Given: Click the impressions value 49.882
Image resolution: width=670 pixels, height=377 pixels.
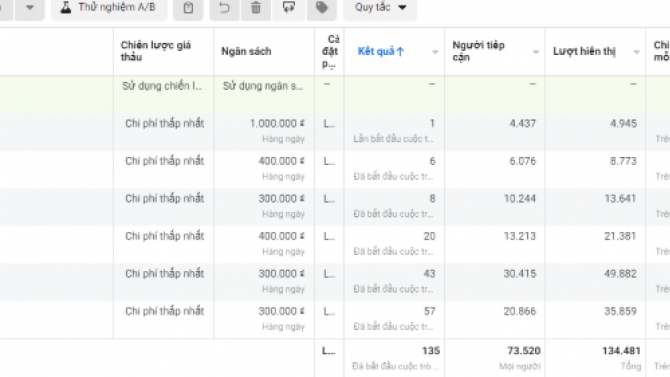Looking at the screenshot, I should [x=620, y=274].
